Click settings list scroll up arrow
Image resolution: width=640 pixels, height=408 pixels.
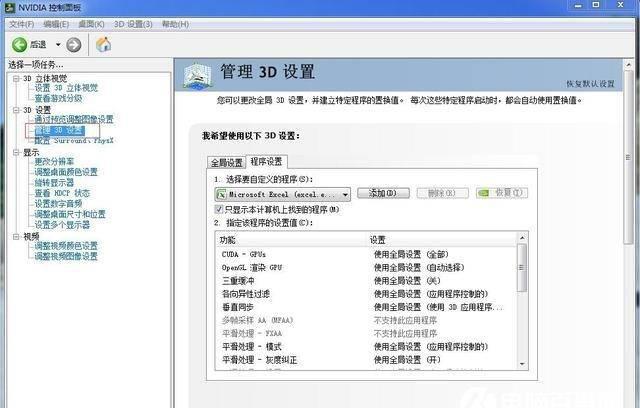[x=522, y=237]
